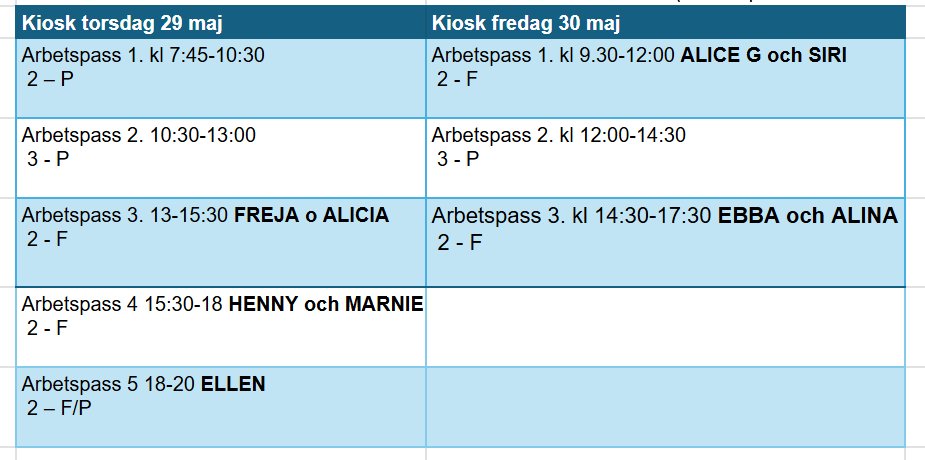Click "2 - F" under Friday's Arbetspass 1
Screen dimensions: 925x460
(459, 78)
